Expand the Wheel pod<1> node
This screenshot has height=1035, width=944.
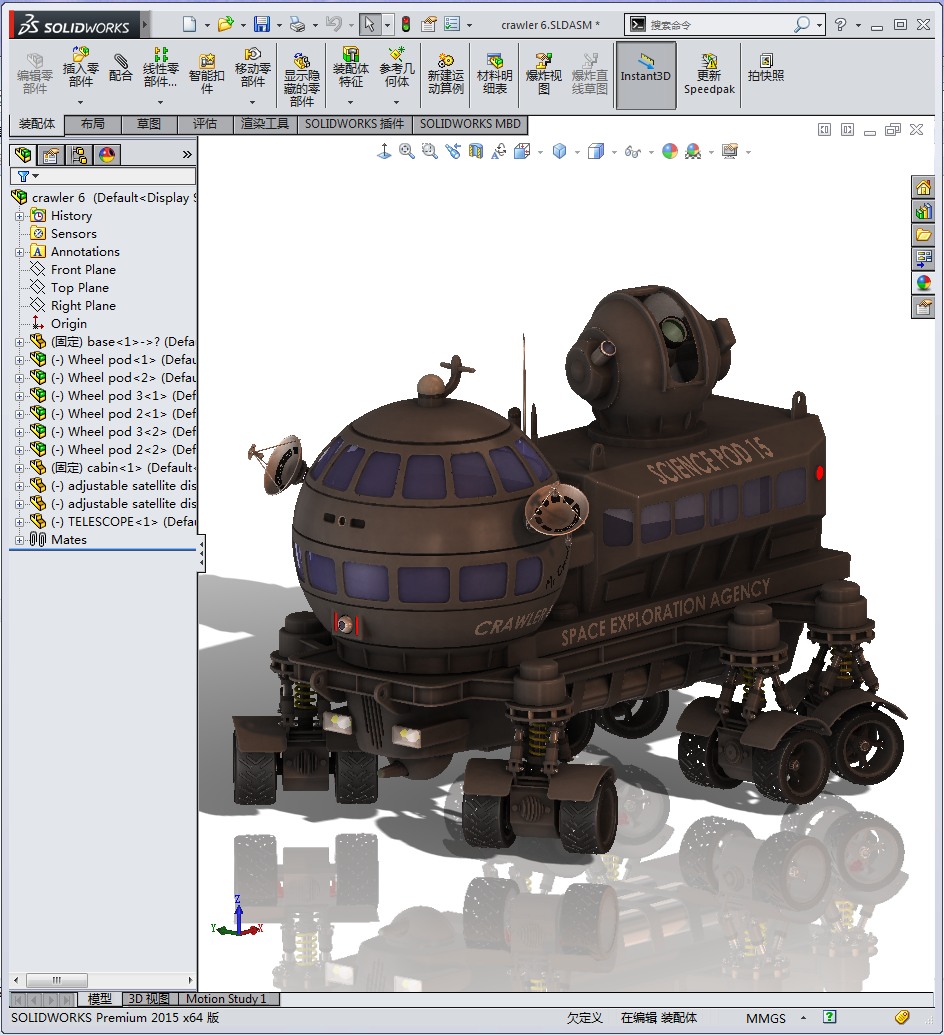pos(20,360)
